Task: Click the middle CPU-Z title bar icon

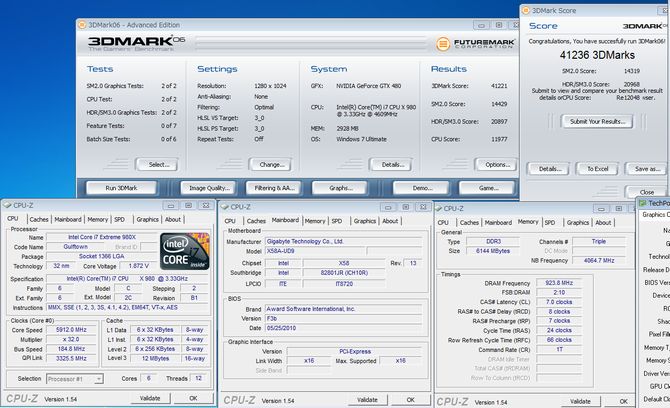Action: [x=225, y=207]
